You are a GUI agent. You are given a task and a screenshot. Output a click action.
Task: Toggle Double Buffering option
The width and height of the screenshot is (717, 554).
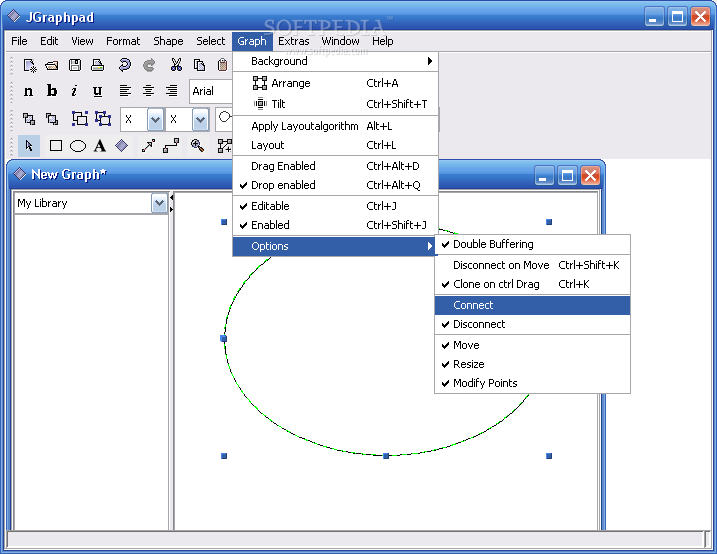point(532,245)
